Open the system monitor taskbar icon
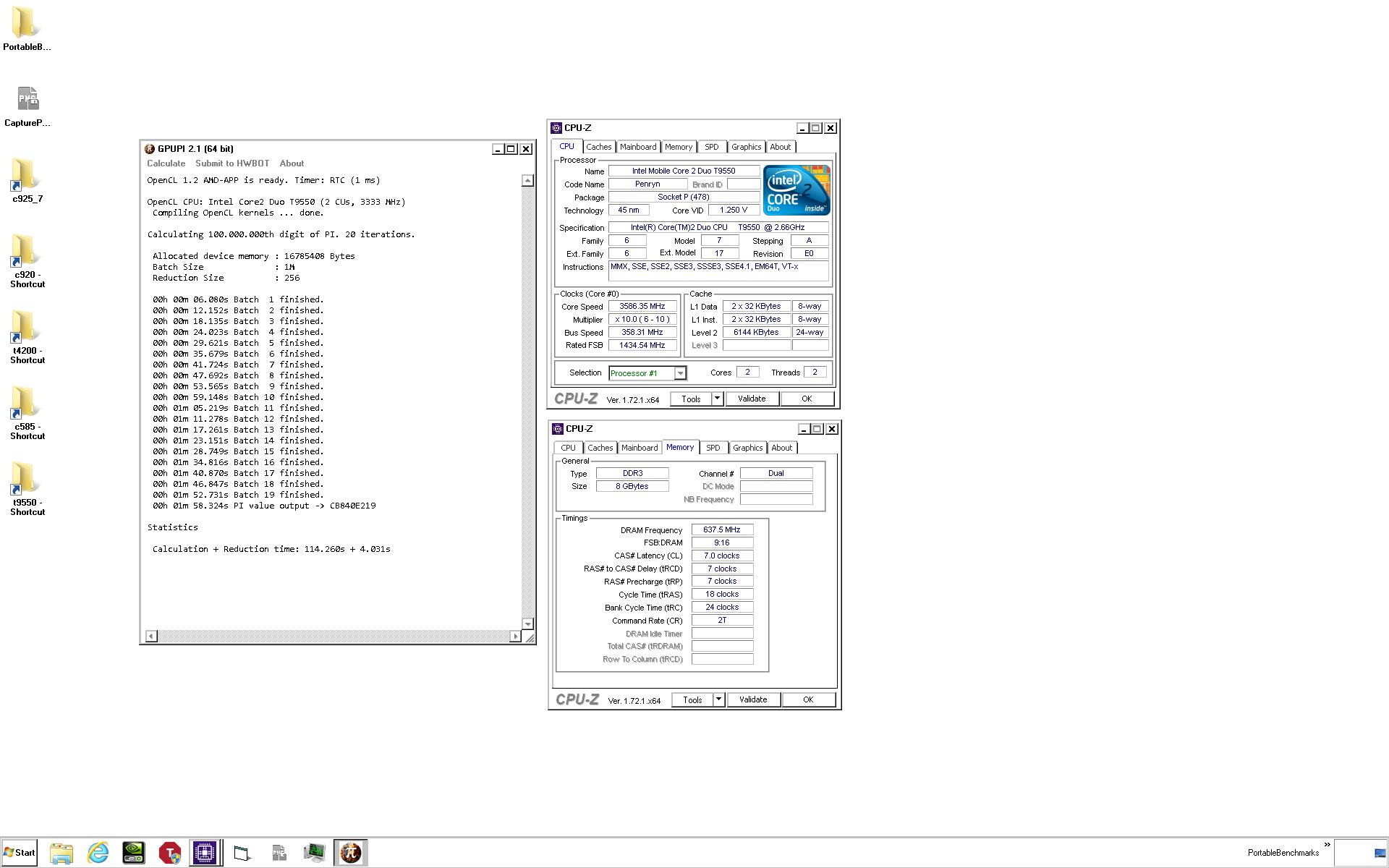The height and width of the screenshot is (868, 1389). [315, 853]
